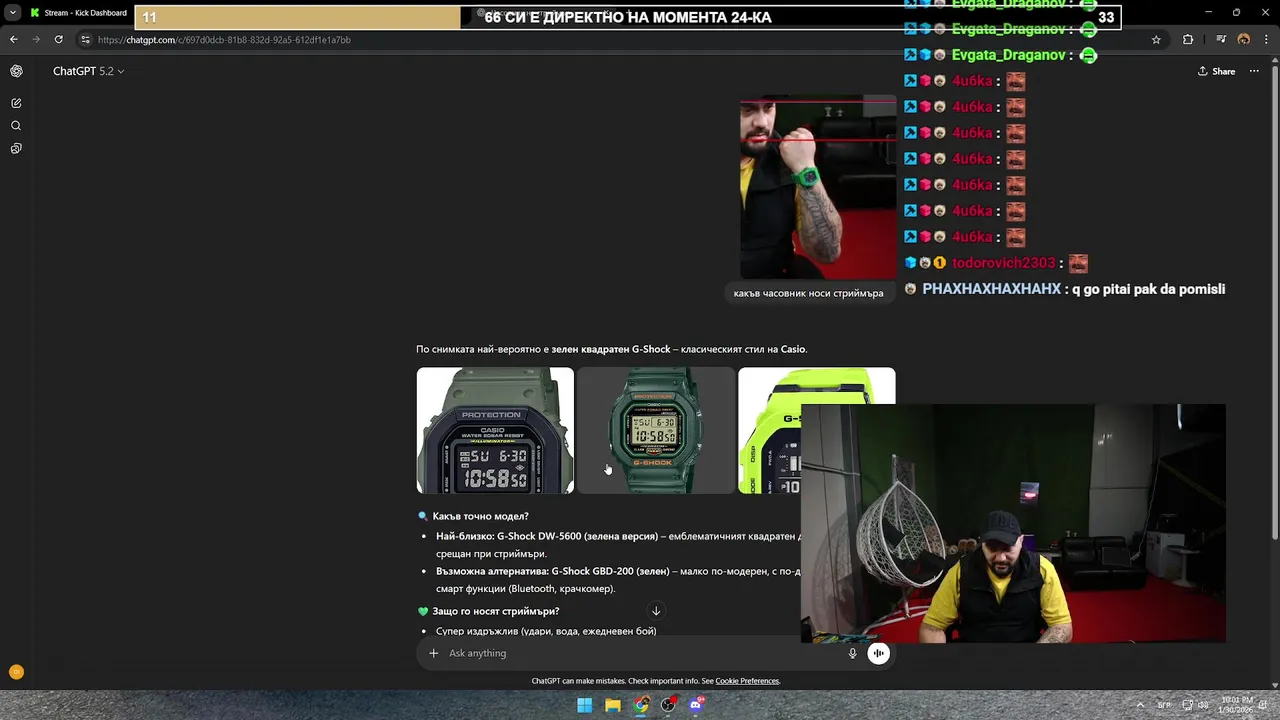Bookmark this page with star icon
This screenshot has width=1280, height=720.
point(1156,40)
